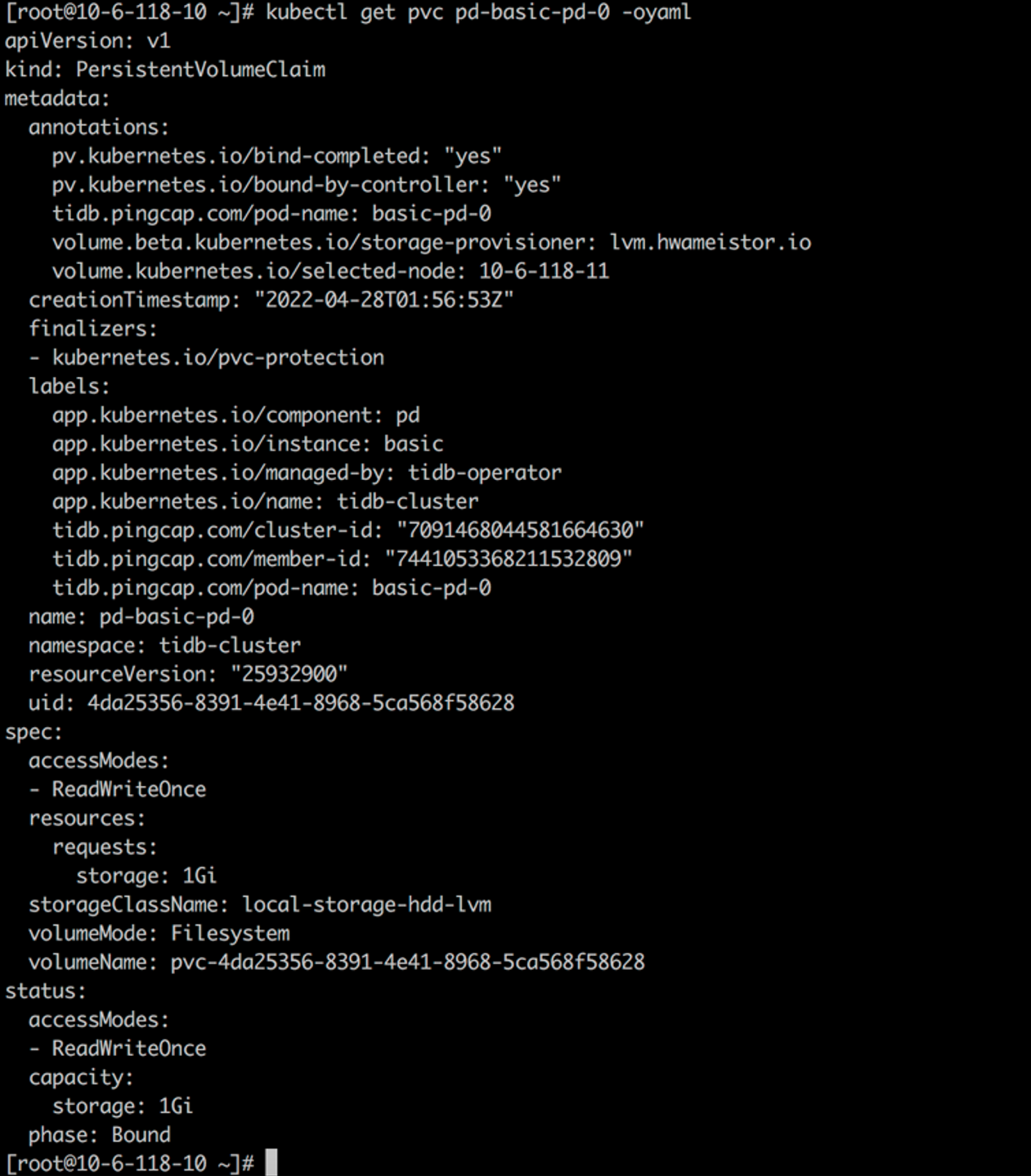The height and width of the screenshot is (1176, 1031).
Task: Click the namespace value tidb-cluster
Action: (x=230, y=645)
